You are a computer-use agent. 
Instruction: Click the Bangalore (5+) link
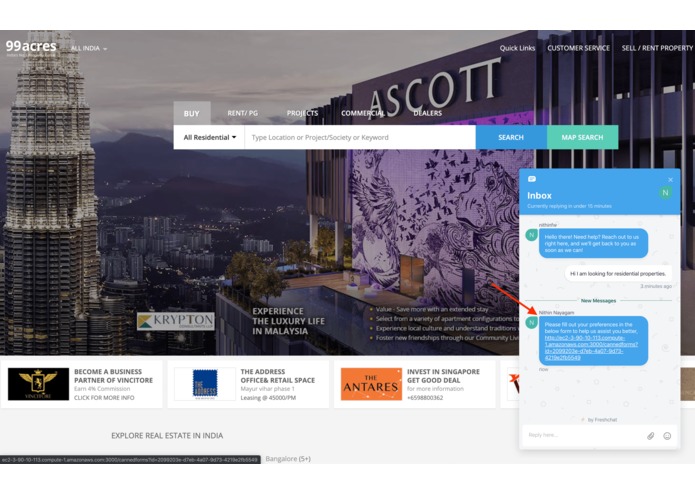click(x=288, y=459)
